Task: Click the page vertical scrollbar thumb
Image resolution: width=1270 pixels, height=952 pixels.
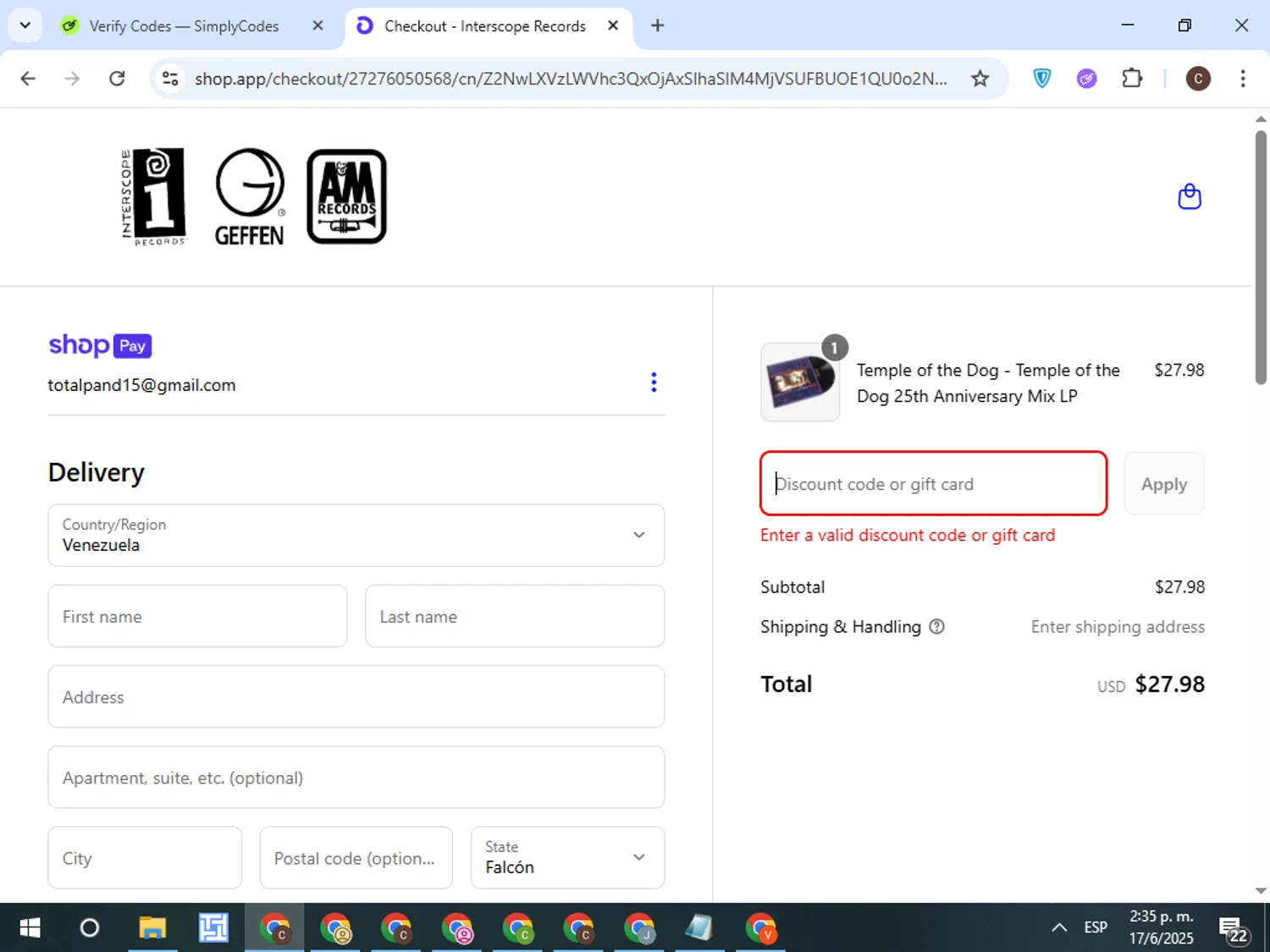Action: point(1261,257)
